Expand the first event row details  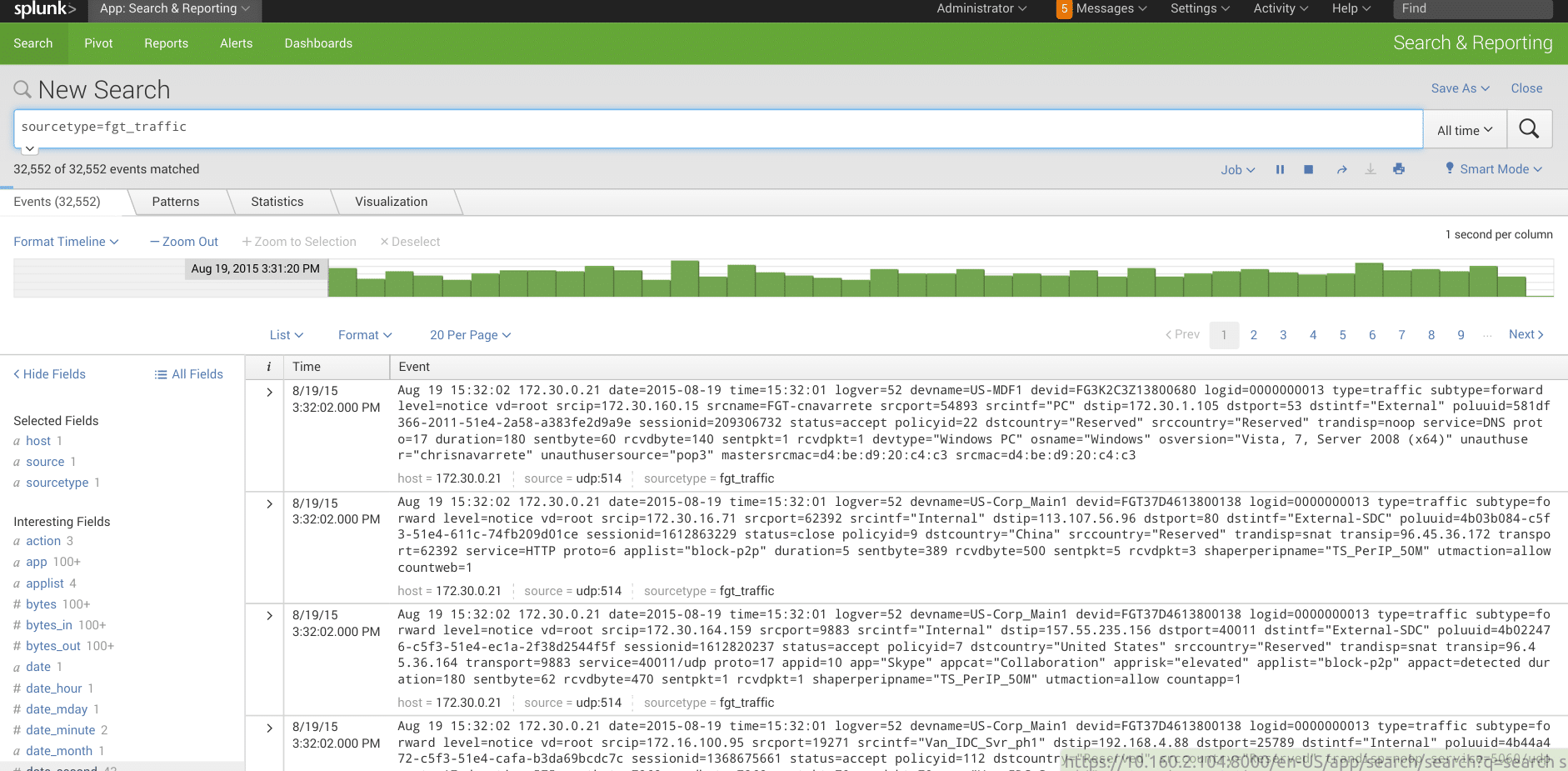[x=269, y=392]
